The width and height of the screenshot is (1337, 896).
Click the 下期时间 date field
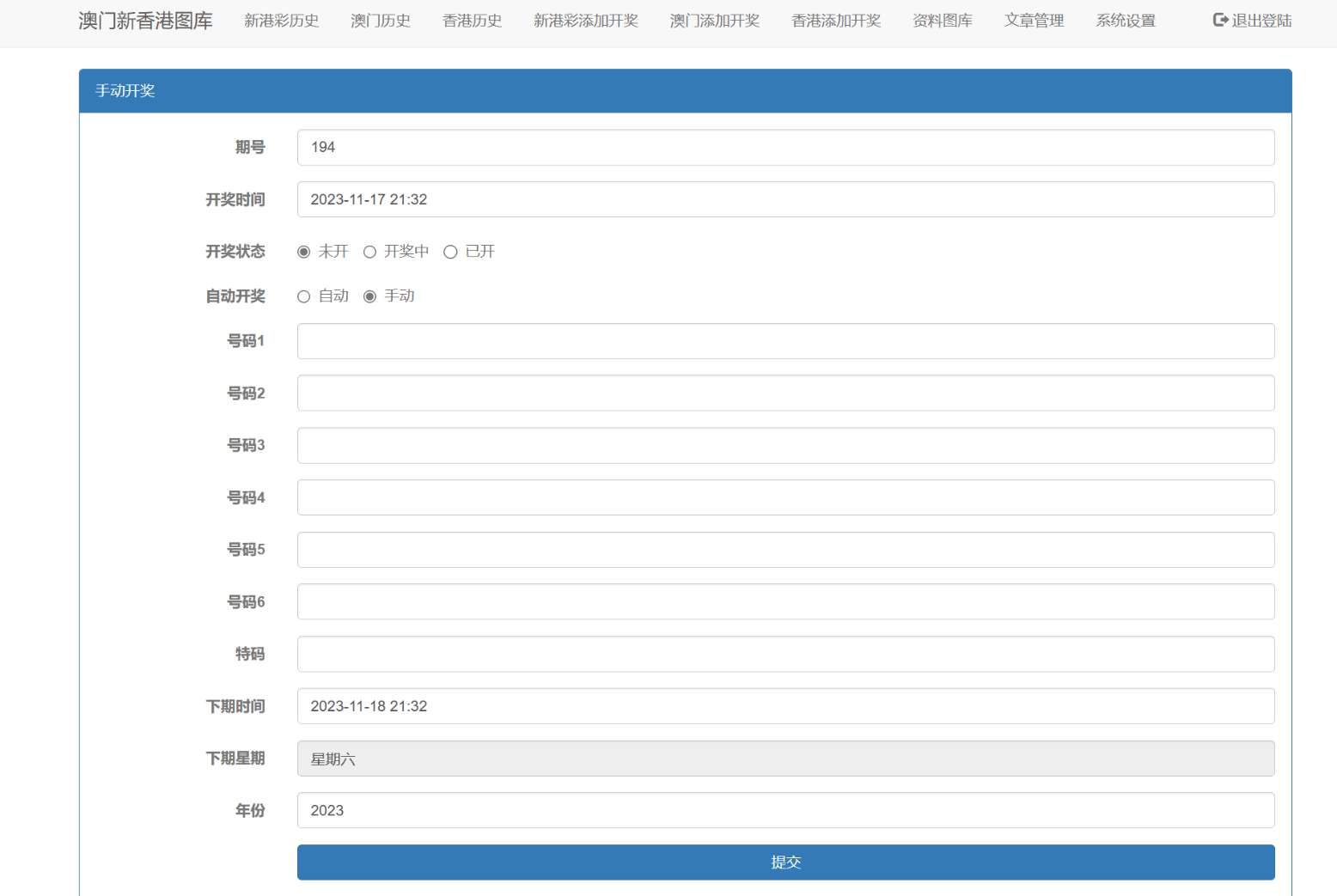tap(785, 706)
